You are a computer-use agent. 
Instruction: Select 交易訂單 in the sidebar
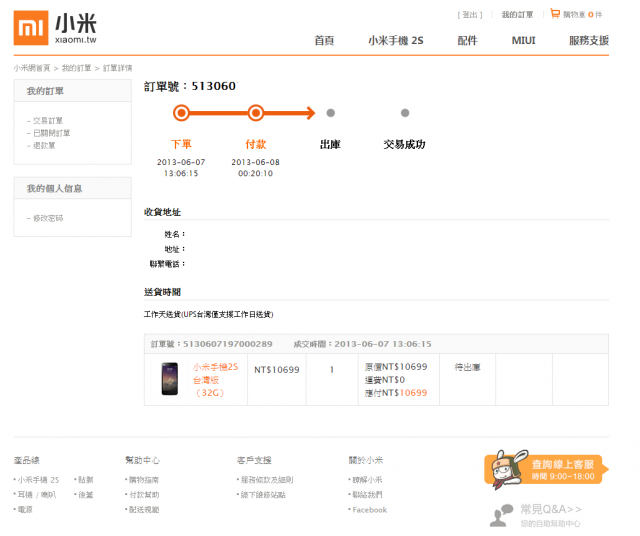point(48,120)
